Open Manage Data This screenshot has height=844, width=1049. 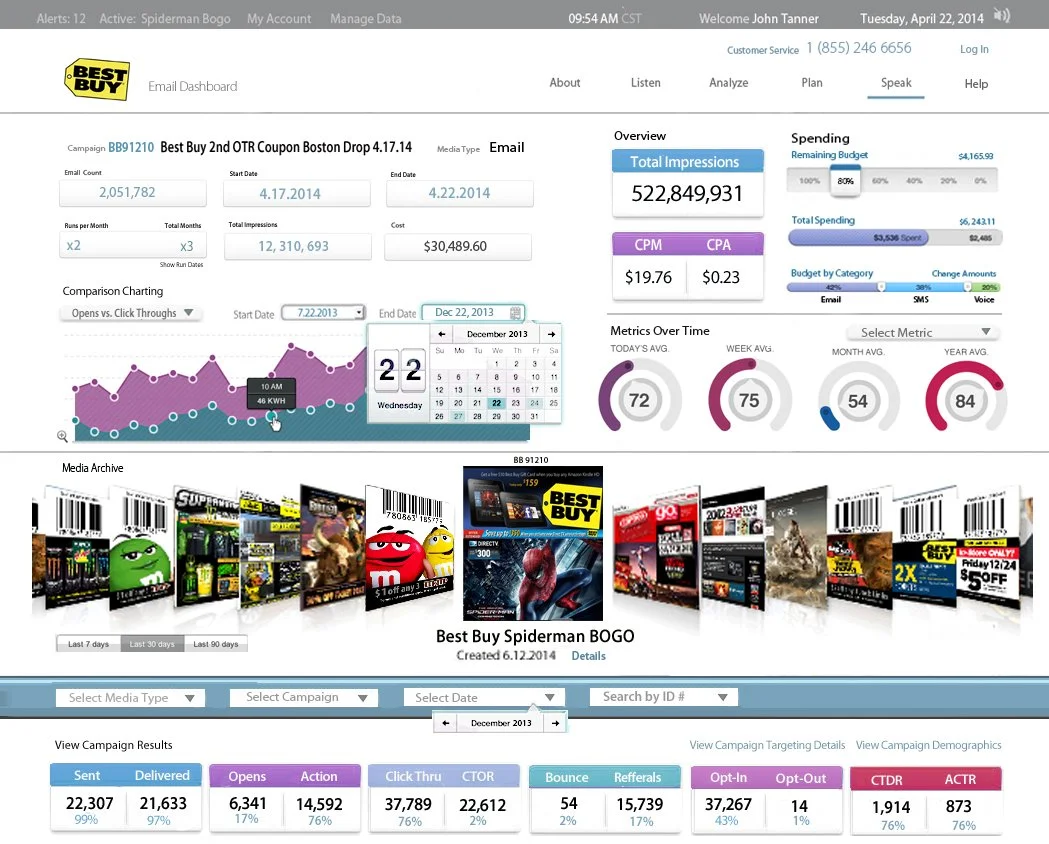pos(365,19)
